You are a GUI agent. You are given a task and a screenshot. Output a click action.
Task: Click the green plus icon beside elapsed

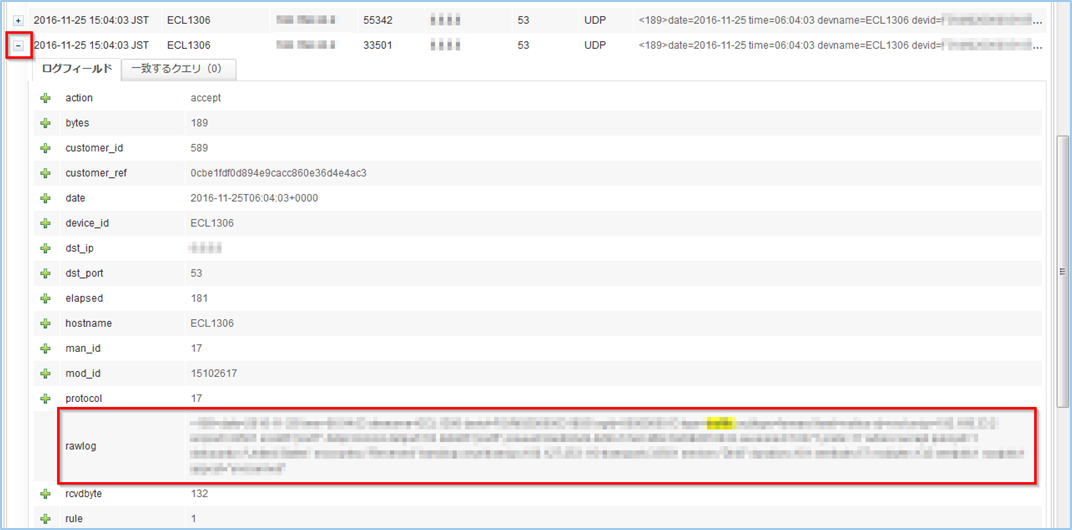click(x=46, y=298)
